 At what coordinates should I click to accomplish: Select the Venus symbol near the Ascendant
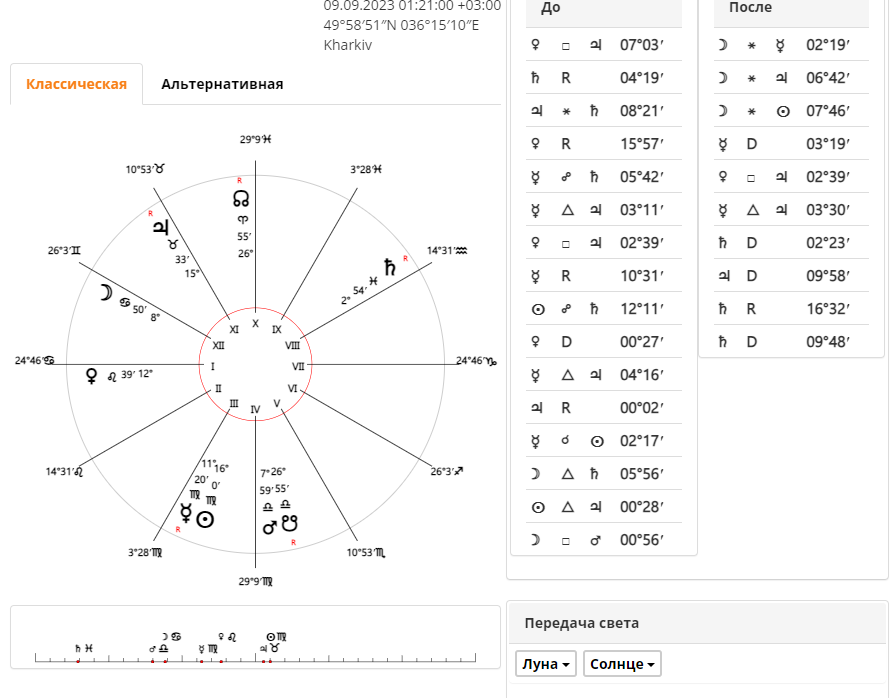pyautogui.click(x=91, y=375)
